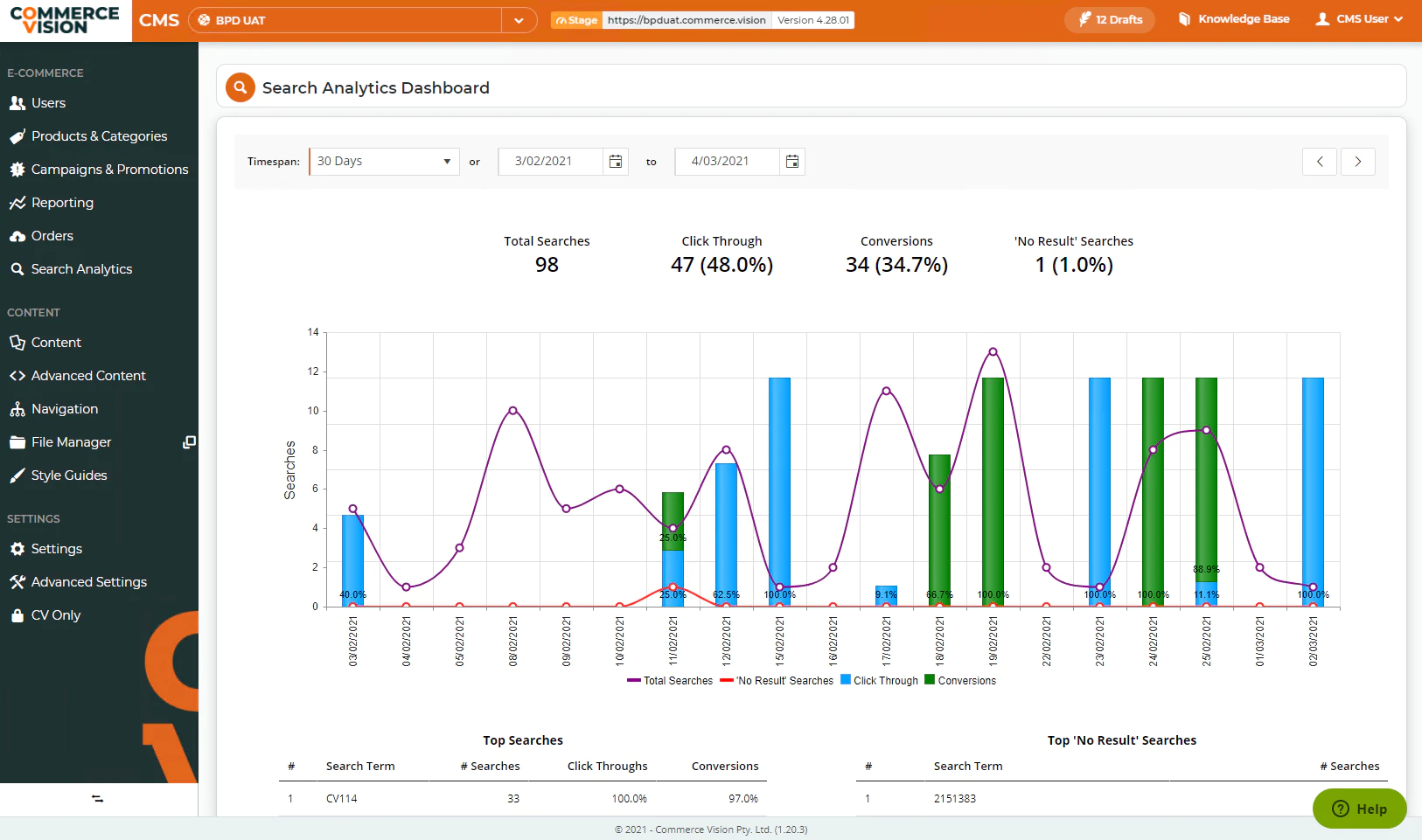
Task: Open the CMS User account menu
Action: pos(1360,19)
